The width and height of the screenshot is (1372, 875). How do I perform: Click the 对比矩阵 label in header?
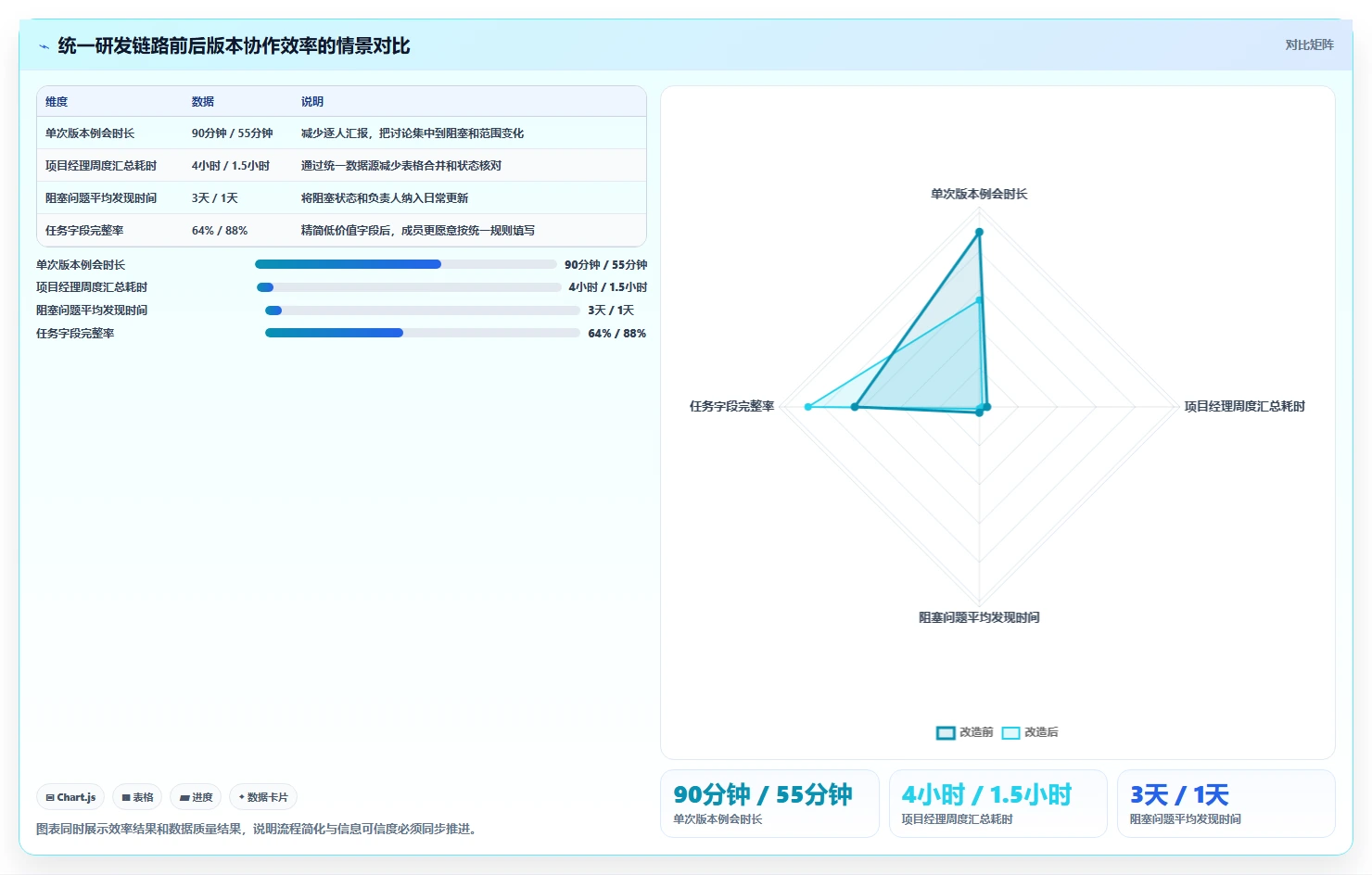point(1309,44)
